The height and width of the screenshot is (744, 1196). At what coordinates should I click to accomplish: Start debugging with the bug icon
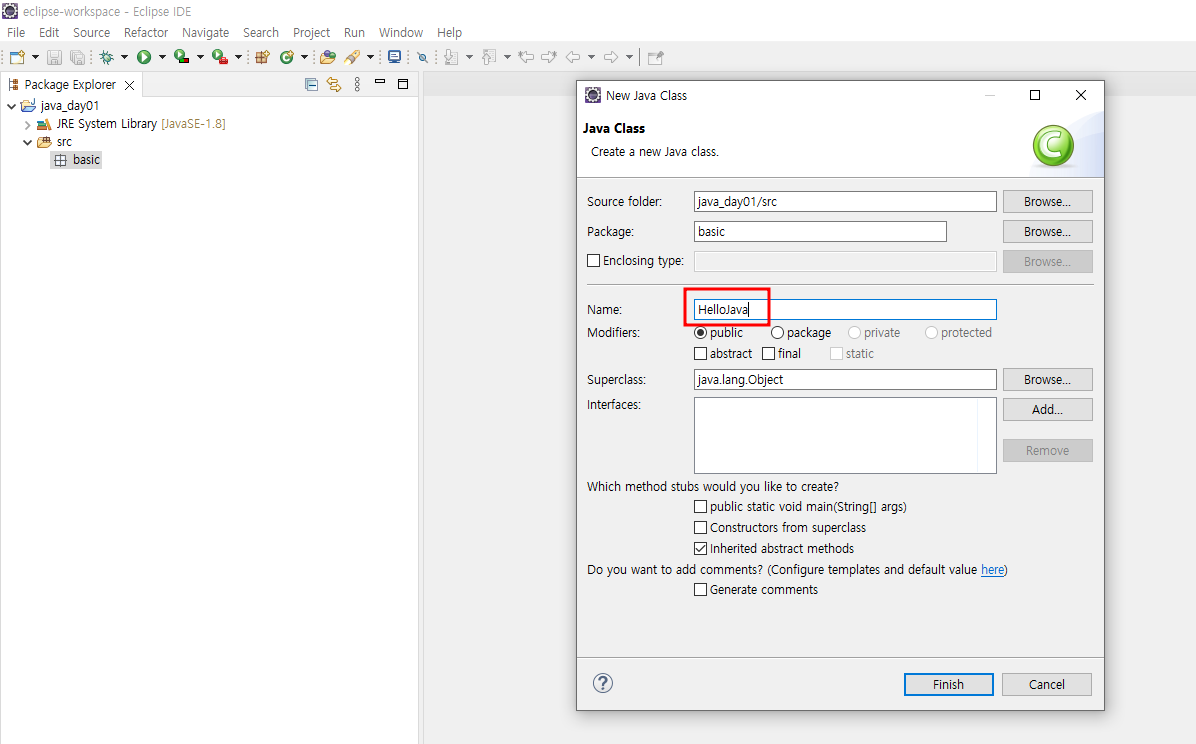point(107,57)
